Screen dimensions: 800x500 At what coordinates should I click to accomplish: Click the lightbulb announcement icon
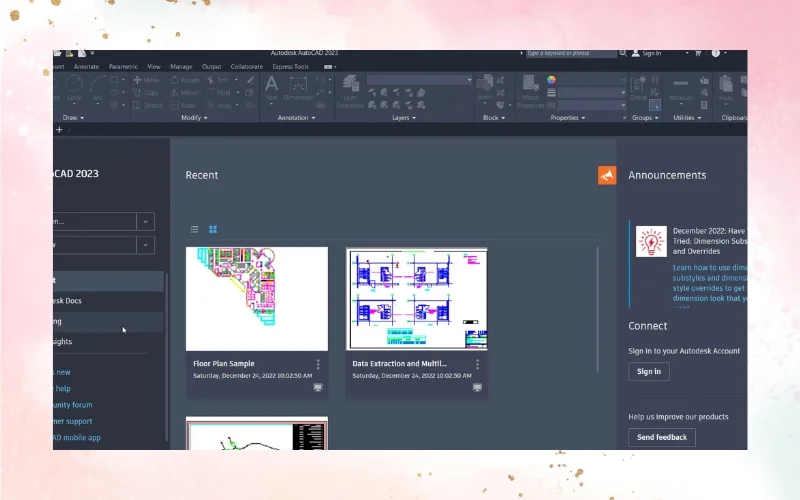click(x=651, y=241)
